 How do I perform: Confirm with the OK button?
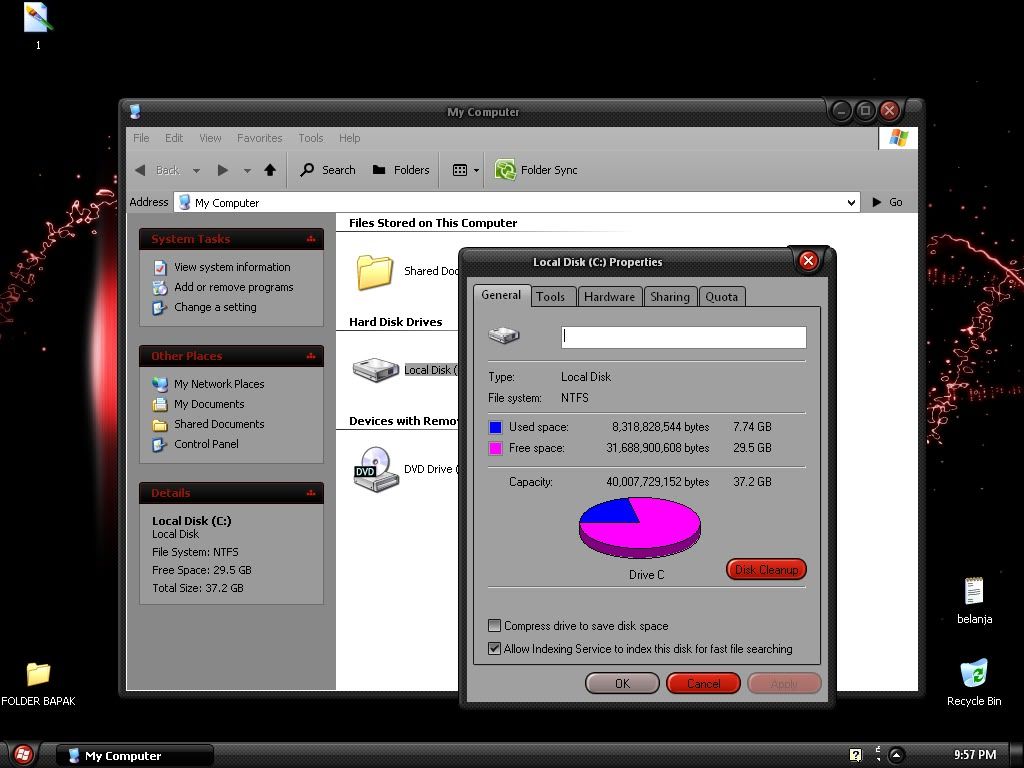click(x=622, y=683)
